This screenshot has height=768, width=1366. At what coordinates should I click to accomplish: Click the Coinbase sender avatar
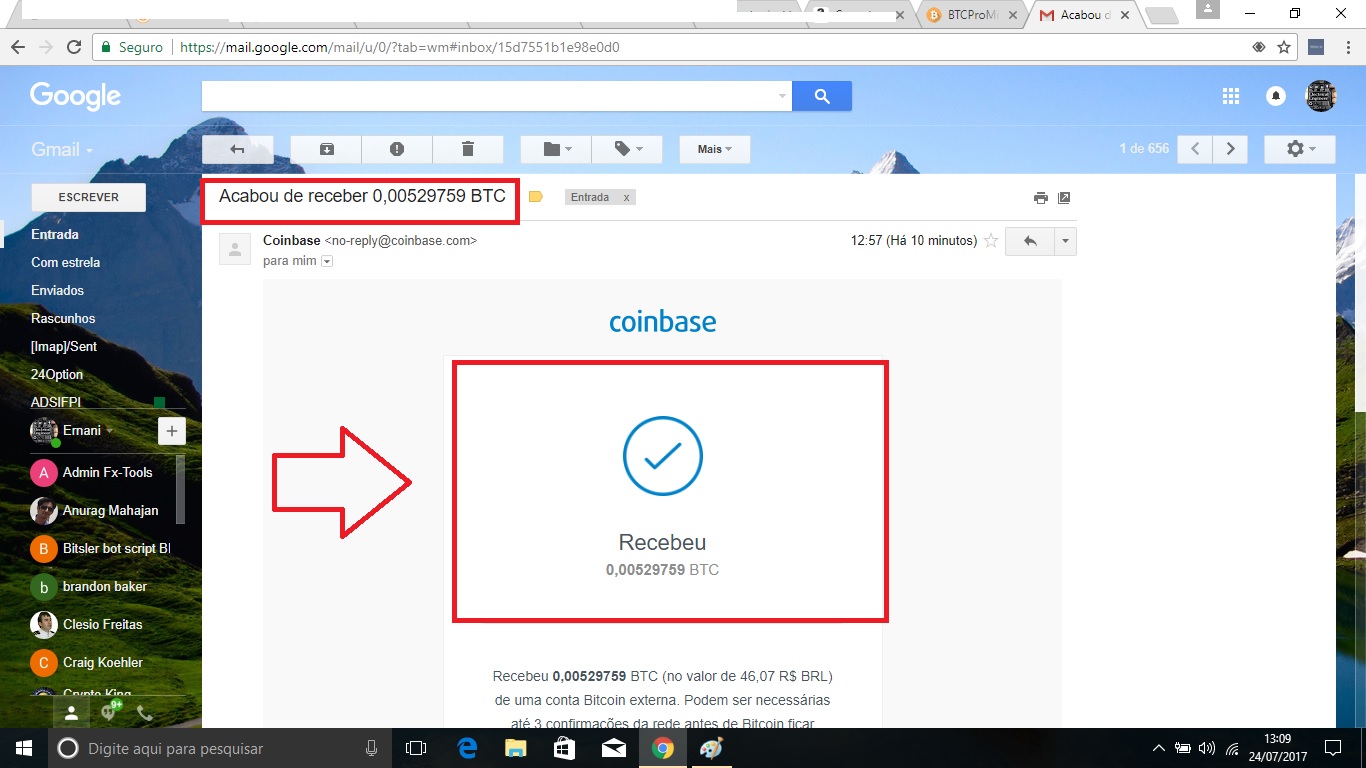235,249
